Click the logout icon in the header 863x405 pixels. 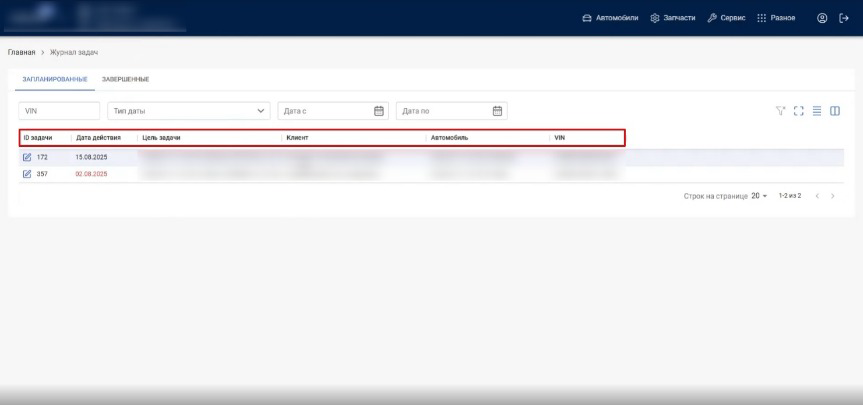843,18
